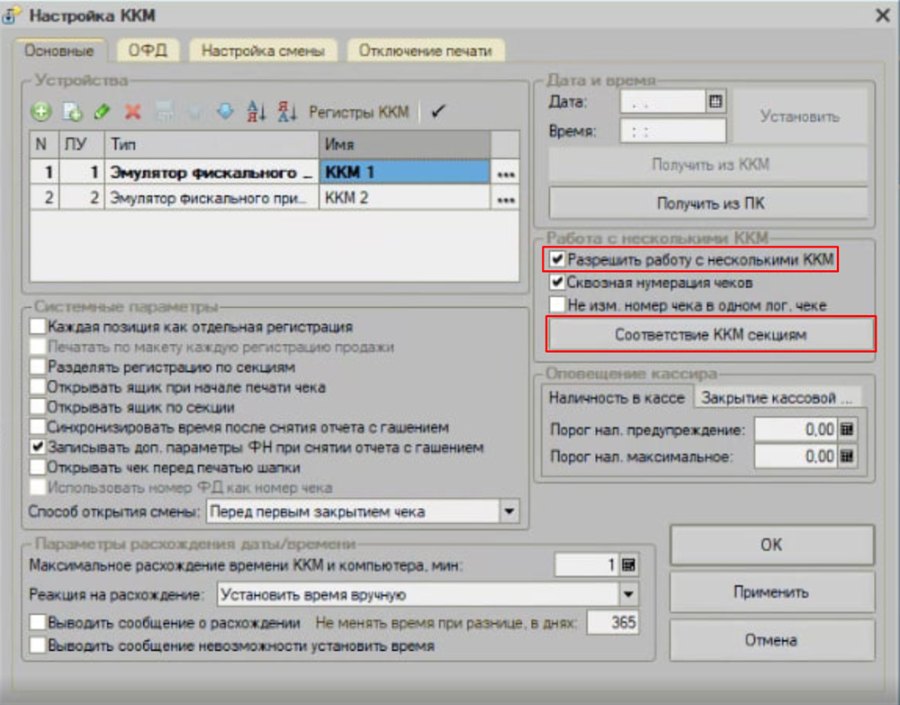This screenshot has width=900, height=705.
Task: Click the days difference field showing 365
Action: click(612, 622)
